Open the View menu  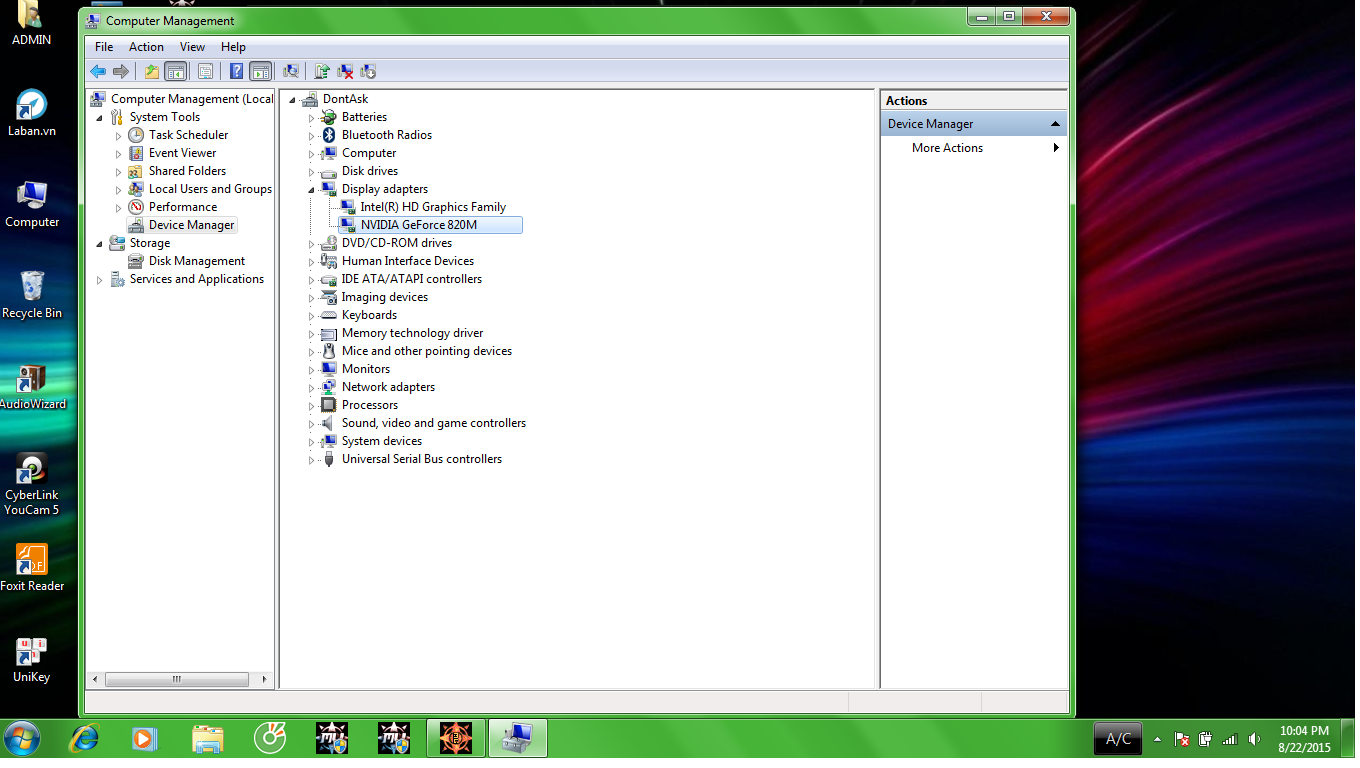pyautogui.click(x=192, y=47)
